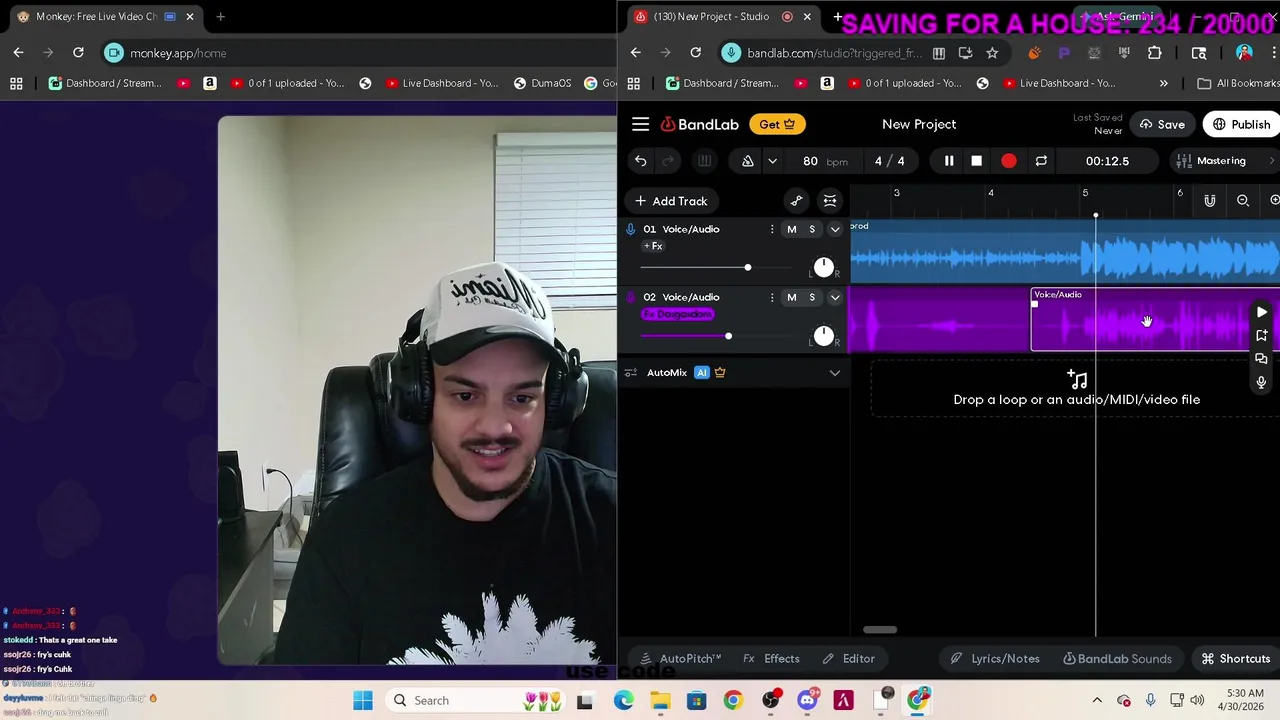This screenshot has width=1280, height=720.
Task: Save the project
Action: pyautogui.click(x=1161, y=125)
